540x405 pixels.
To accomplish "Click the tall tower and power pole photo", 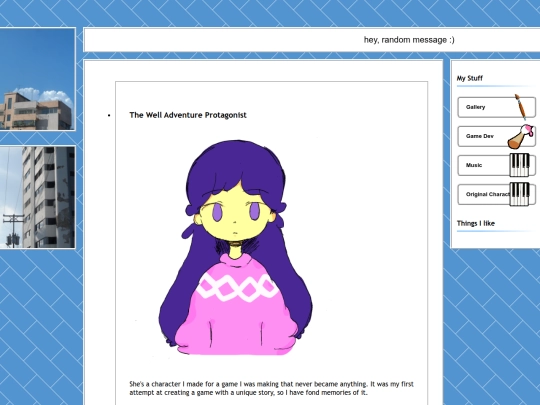I will (x=37, y=197).
